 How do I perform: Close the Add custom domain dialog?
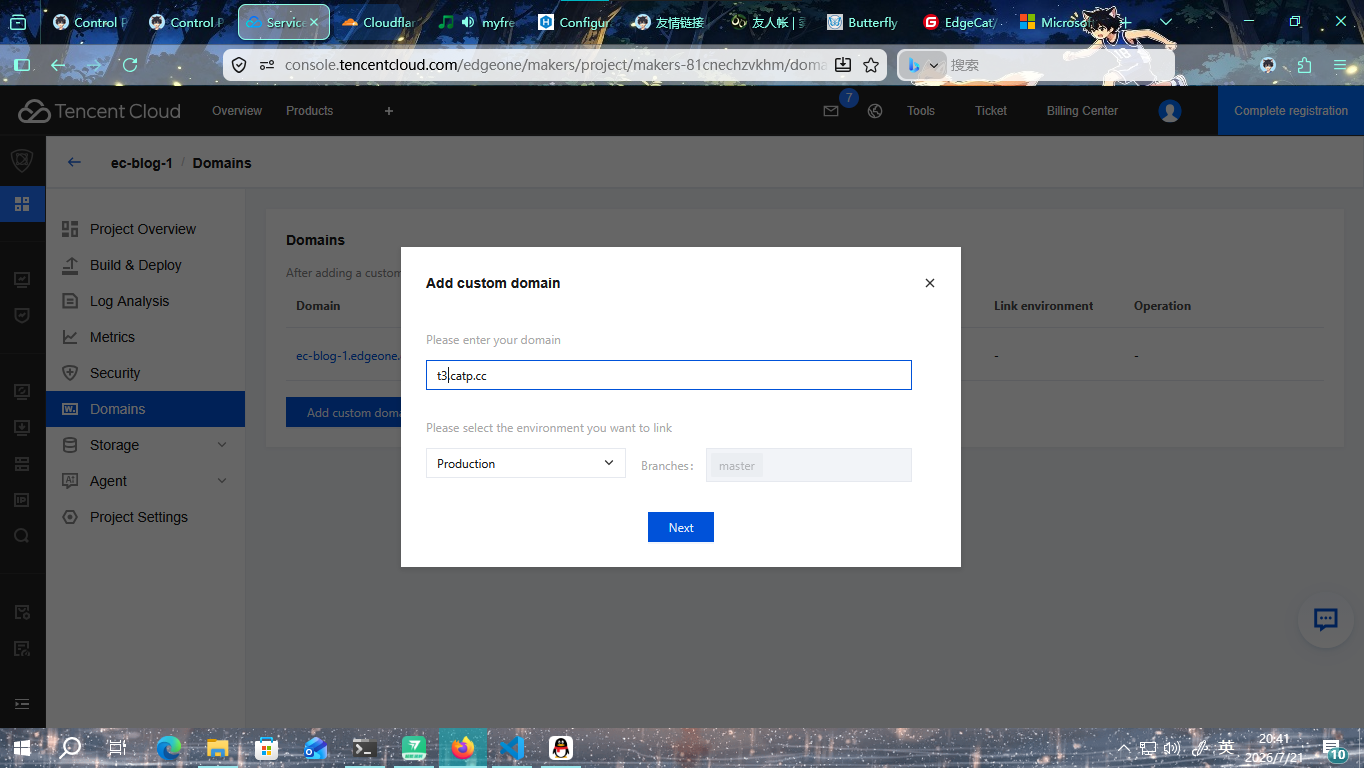click(x=930, y=283)
